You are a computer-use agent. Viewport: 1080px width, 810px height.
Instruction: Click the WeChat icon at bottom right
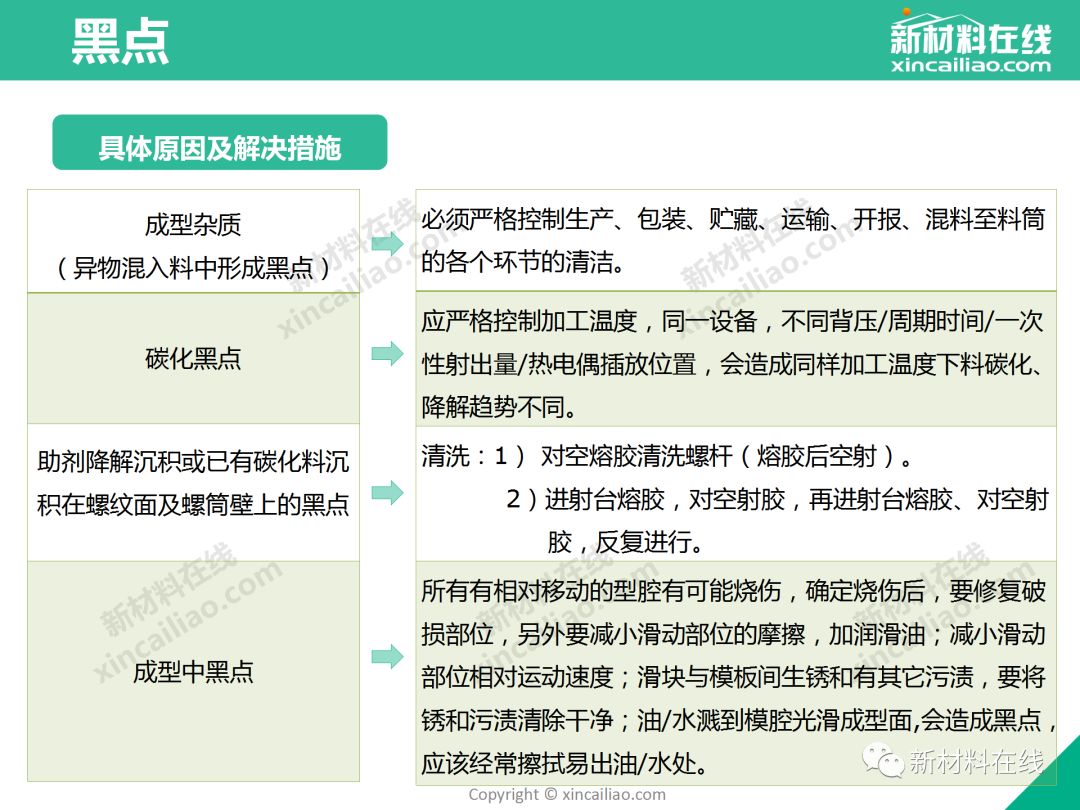coord(886,761)
